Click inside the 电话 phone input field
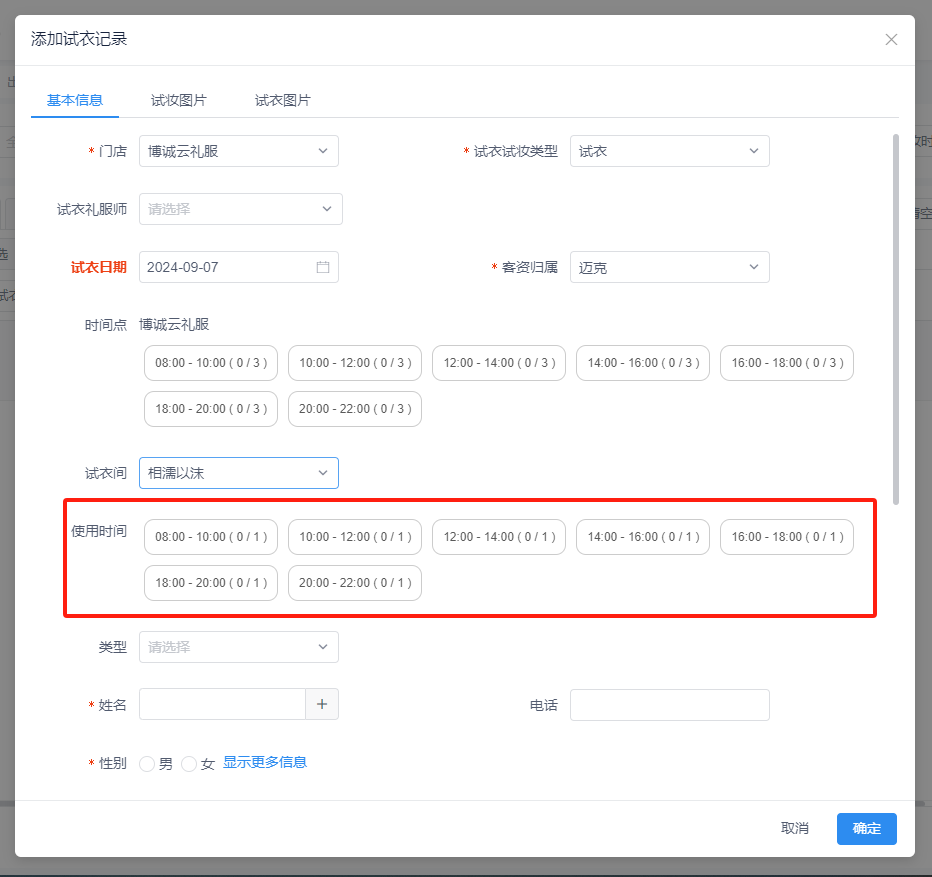Viewport: 932px width, 877px height. 669,704
